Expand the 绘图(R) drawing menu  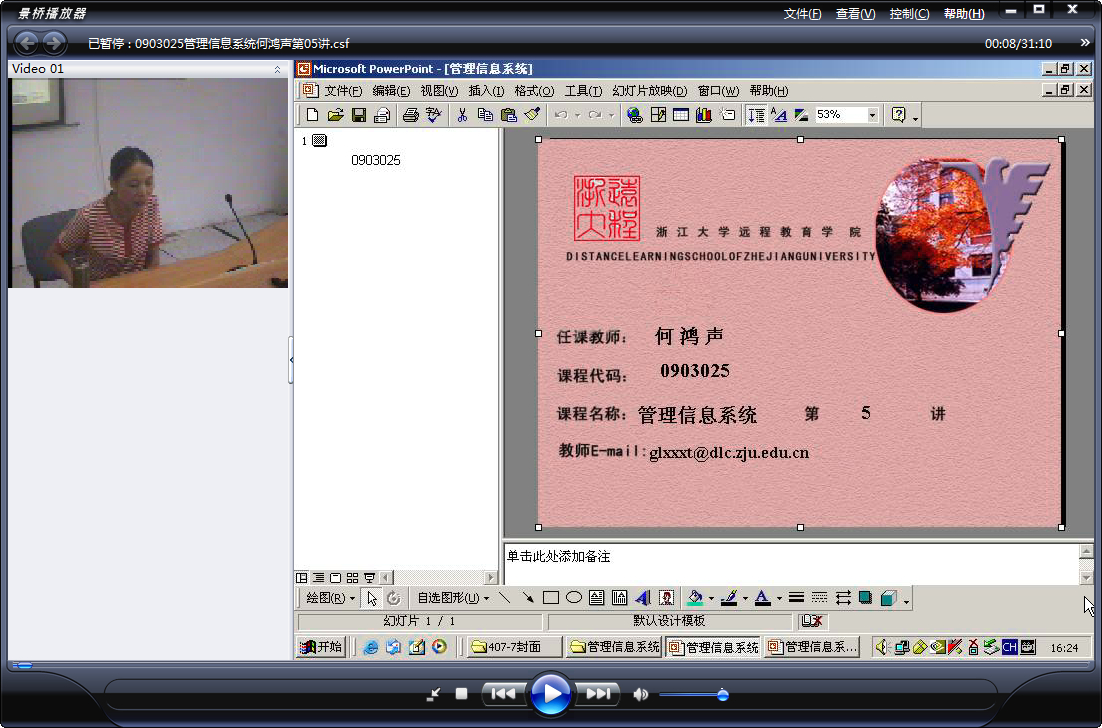click(330, 598)
